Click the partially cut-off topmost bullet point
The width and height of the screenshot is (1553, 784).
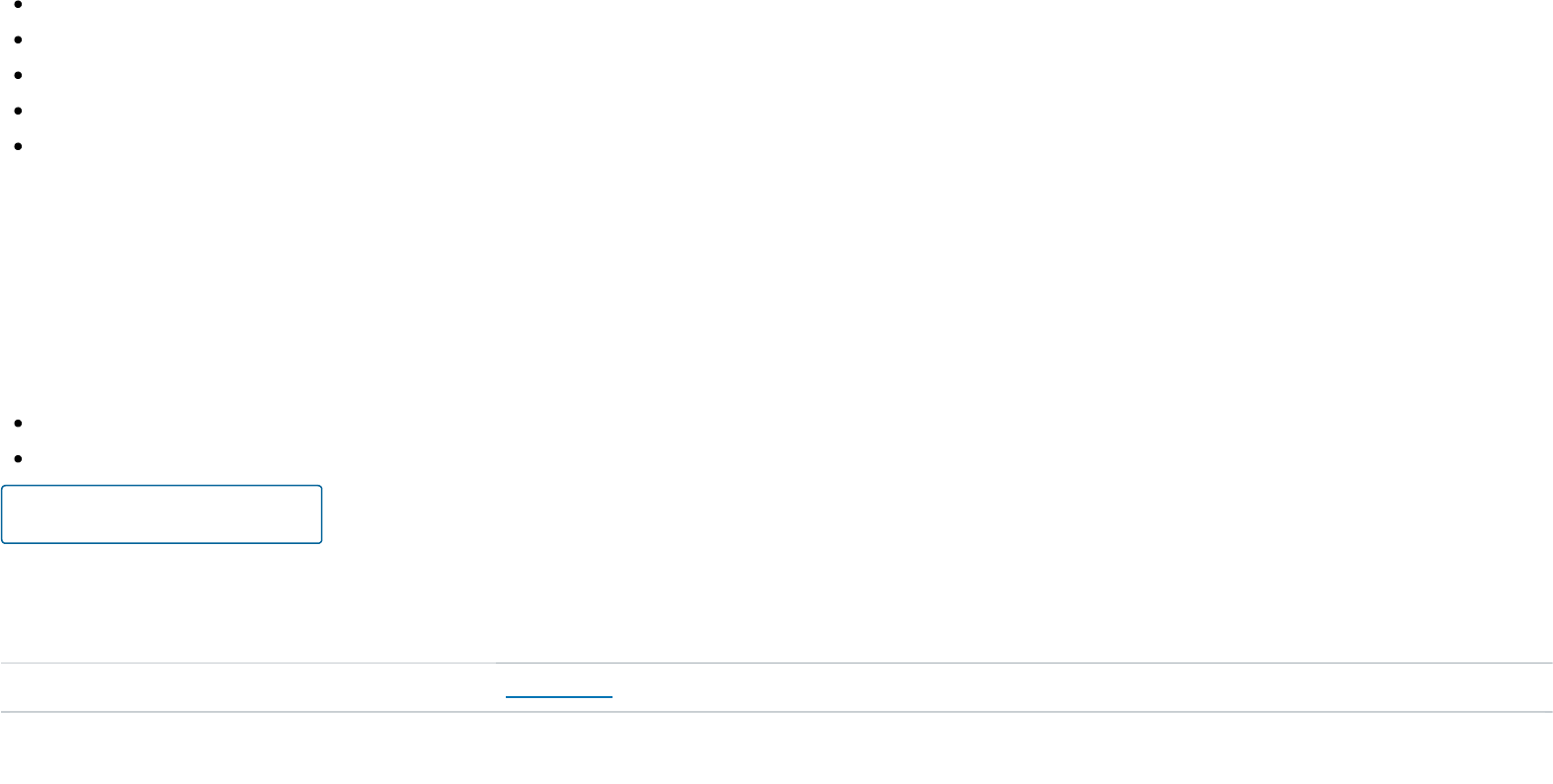20,4
